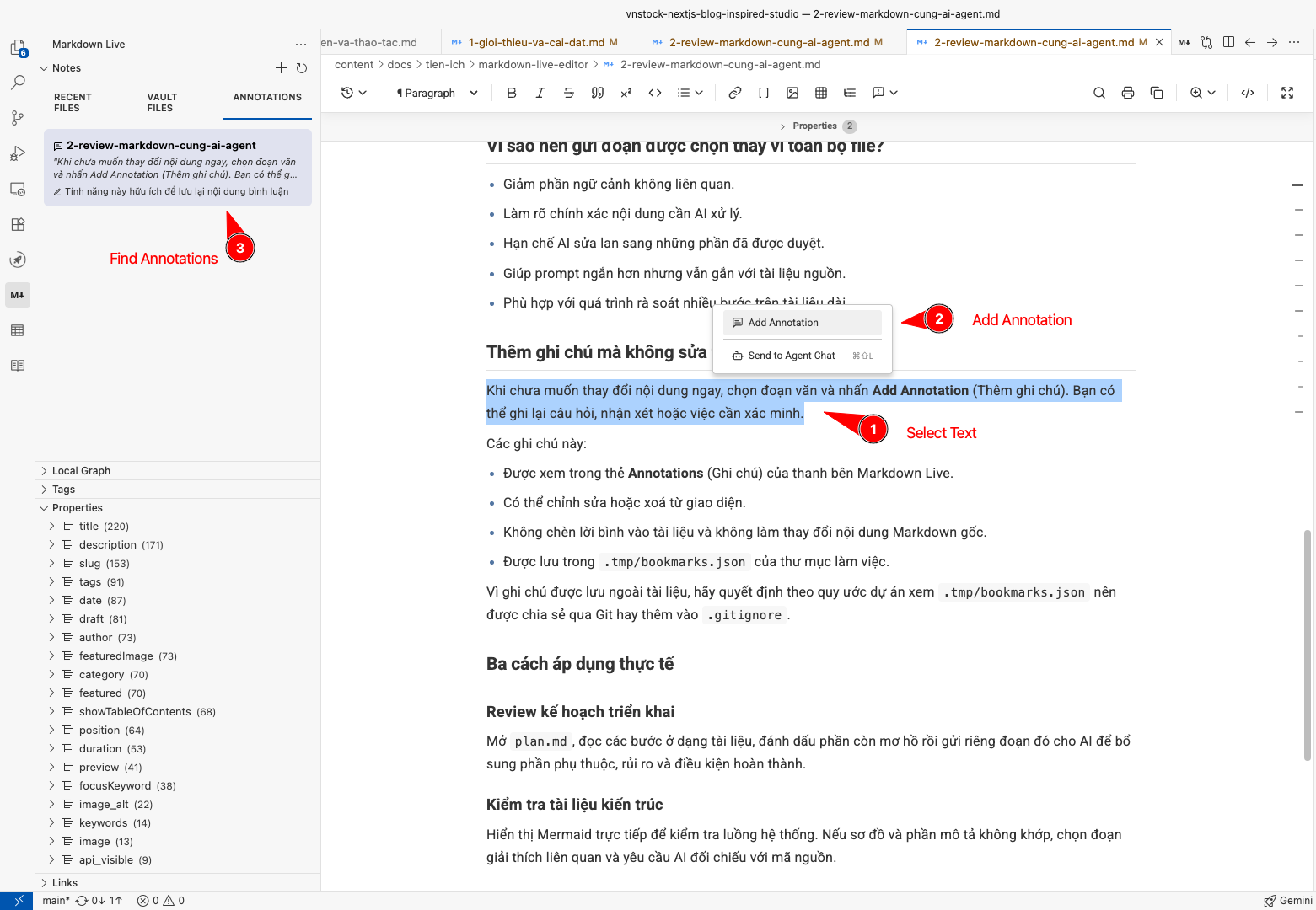Open search in the document
The image size is (1316, 910).
1099,93
